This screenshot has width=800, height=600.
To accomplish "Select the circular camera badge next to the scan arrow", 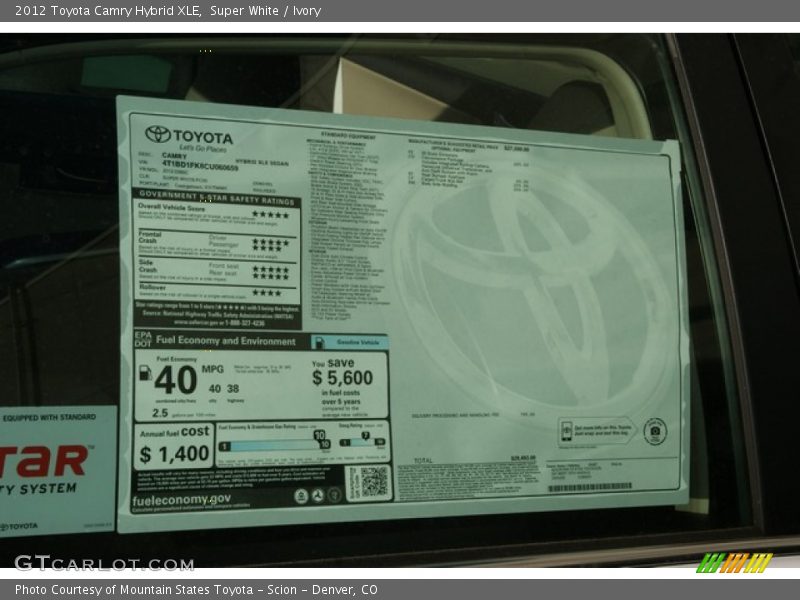I will tap(654, 431).
